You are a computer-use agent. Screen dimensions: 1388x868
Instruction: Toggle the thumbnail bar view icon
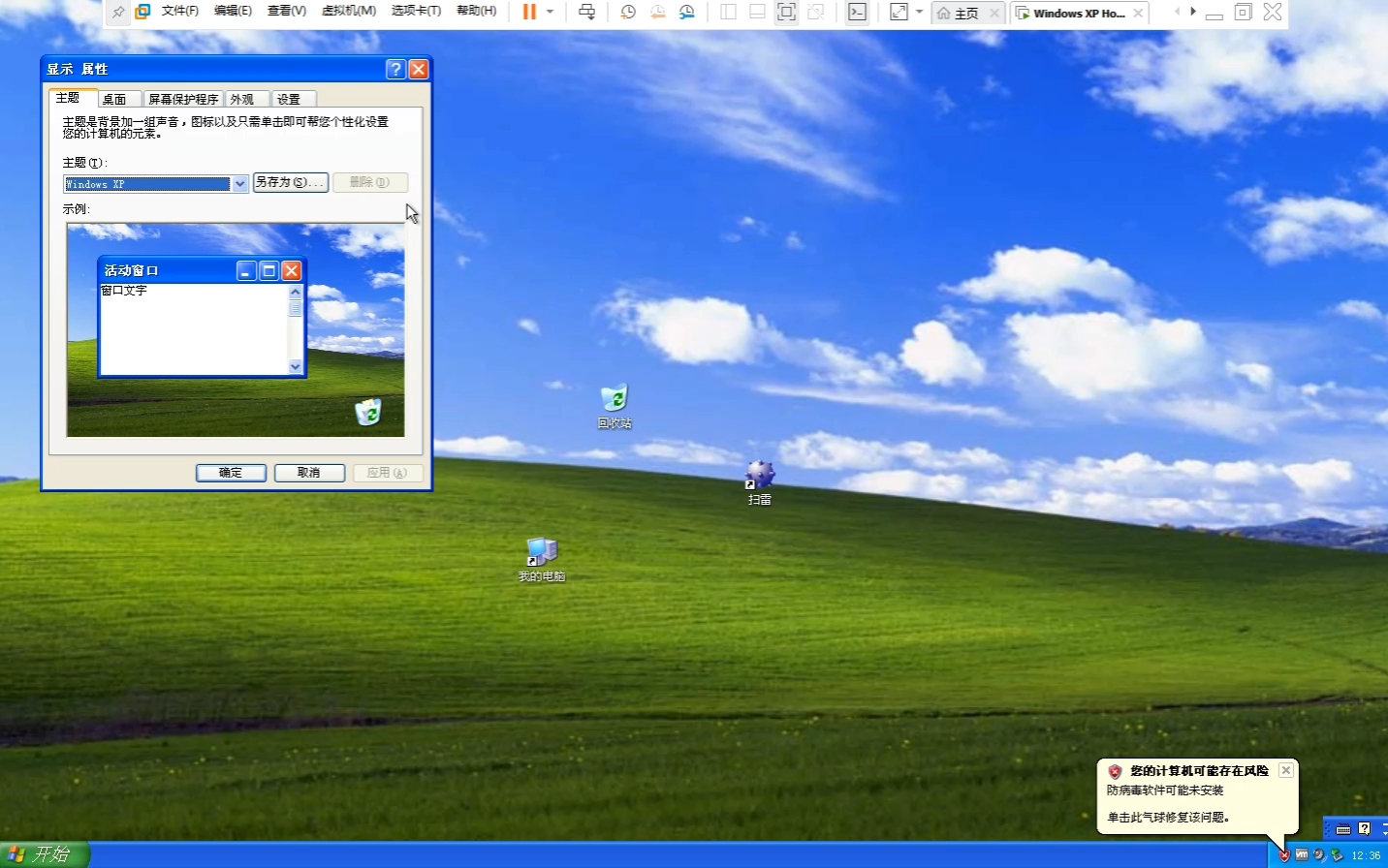(758, 12)
